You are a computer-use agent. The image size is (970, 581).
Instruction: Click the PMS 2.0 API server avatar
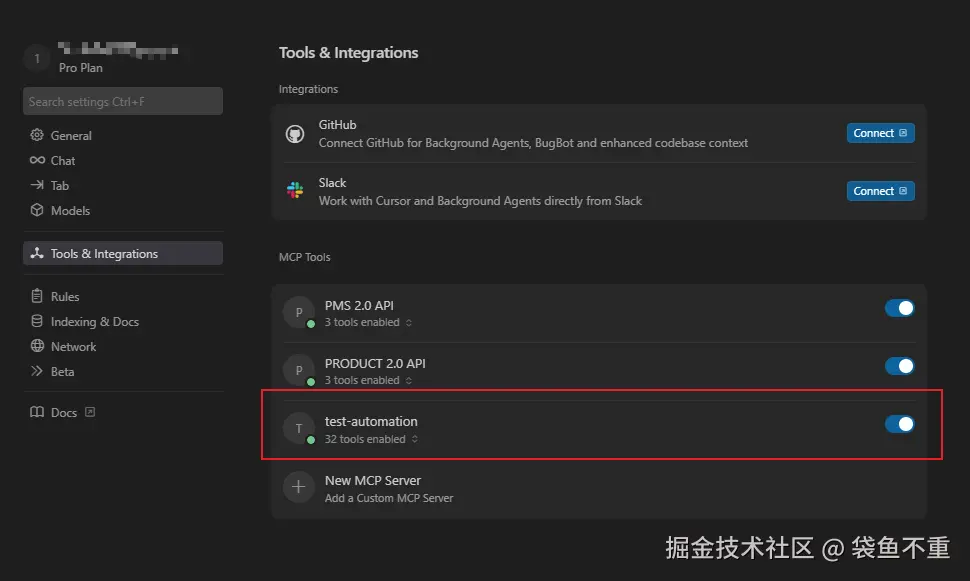tap(299, 312)
